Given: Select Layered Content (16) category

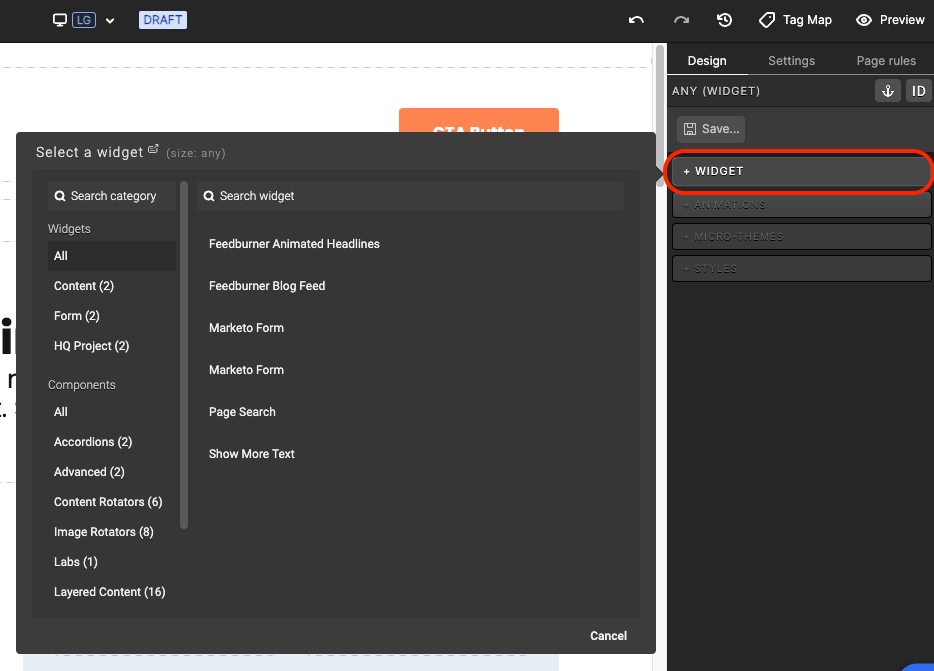Looking at the screenshot, I should (x=110, y=592).
